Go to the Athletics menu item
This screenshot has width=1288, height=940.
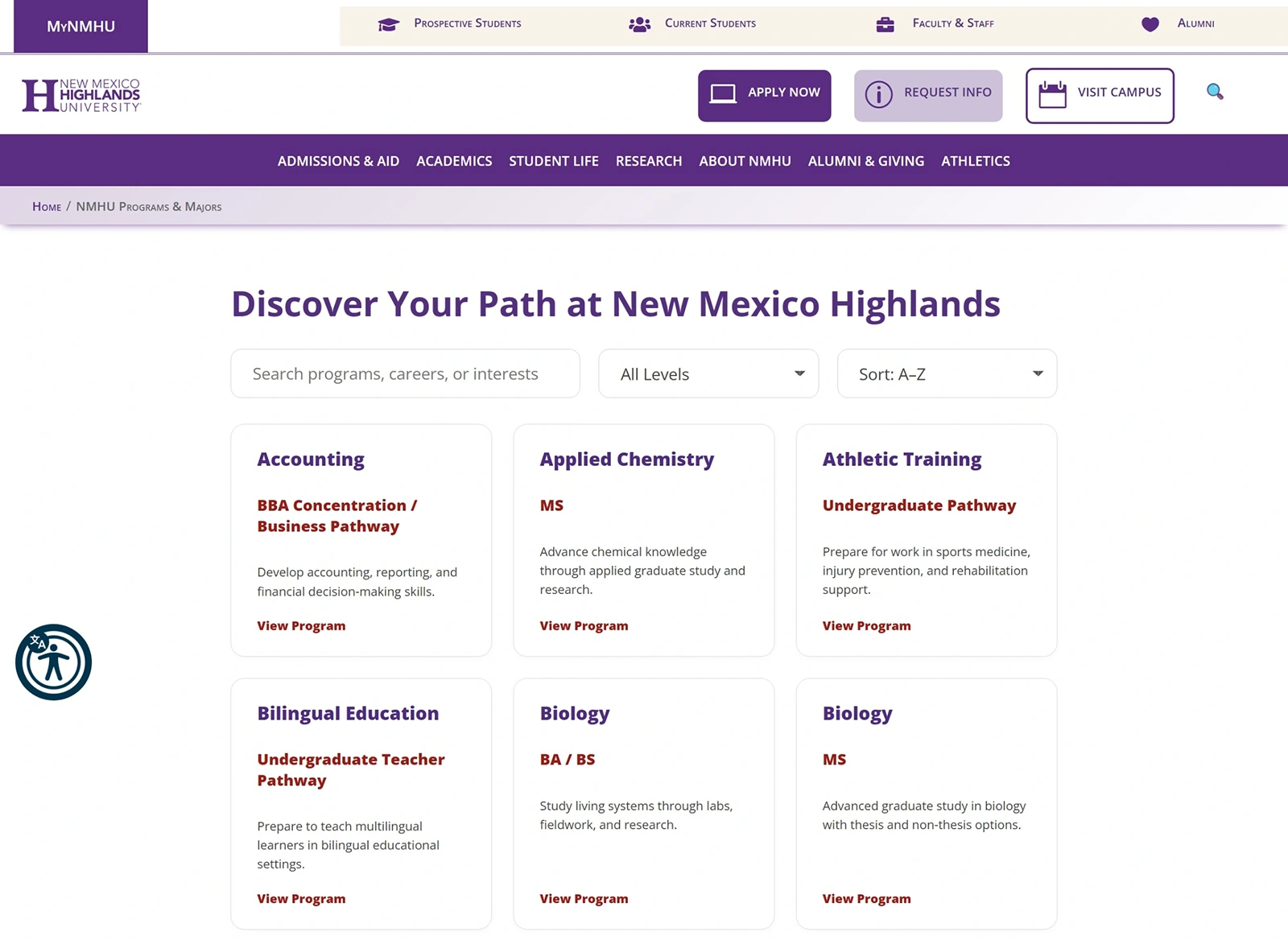click(976, 161)
